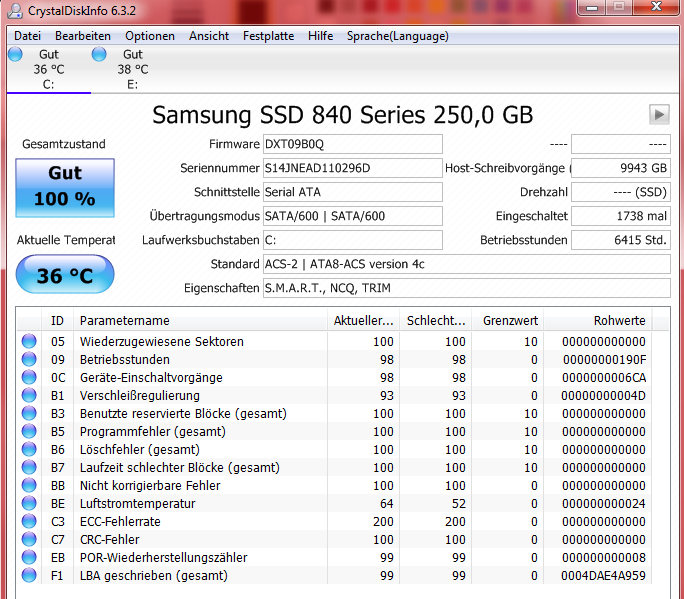This screenshot has height=599, width=684.
Task: Click the Parametername column header
Action: tap(200, 321)
